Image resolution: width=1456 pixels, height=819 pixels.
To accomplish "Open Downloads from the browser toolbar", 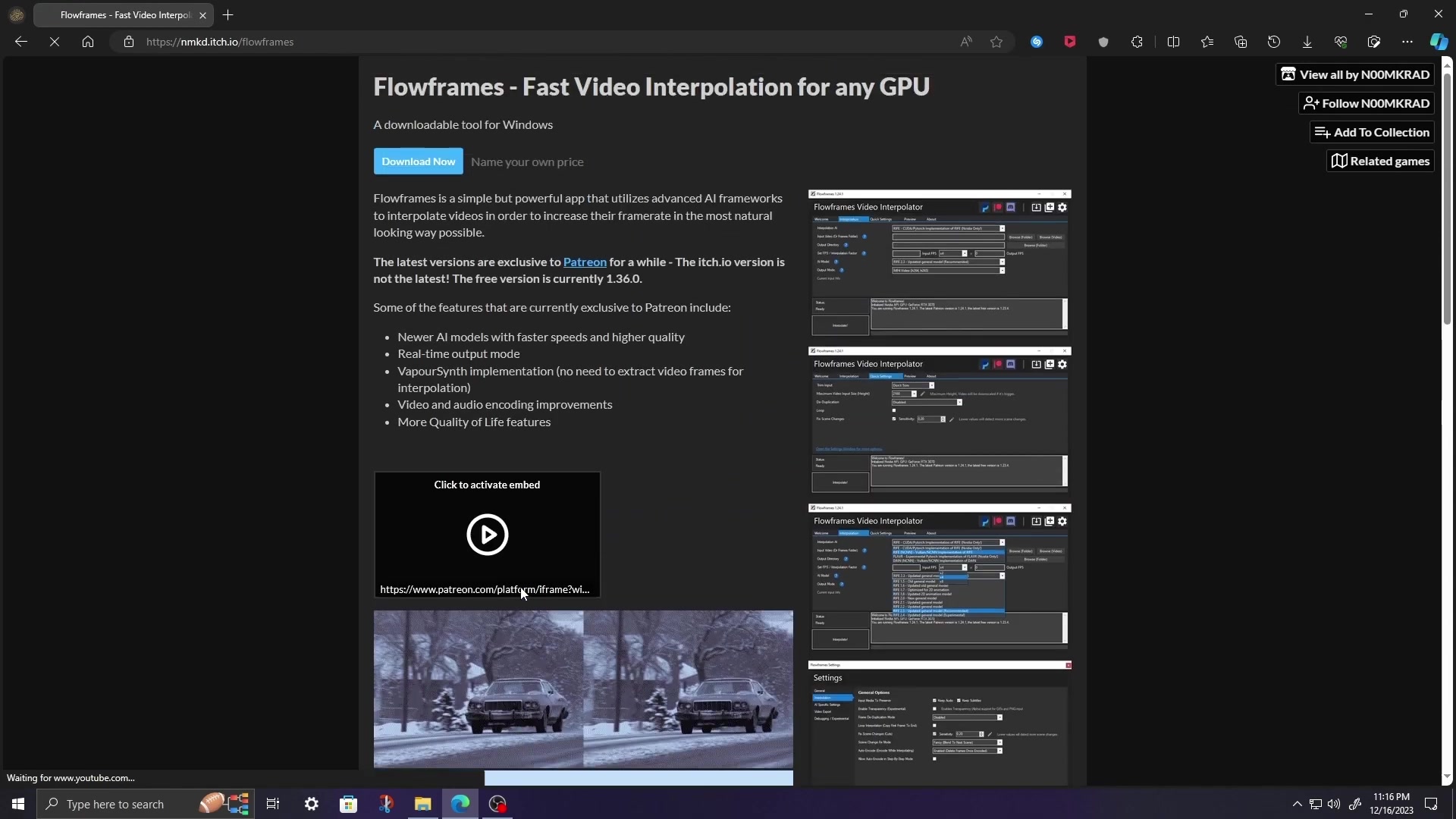I will [1307, 42].
